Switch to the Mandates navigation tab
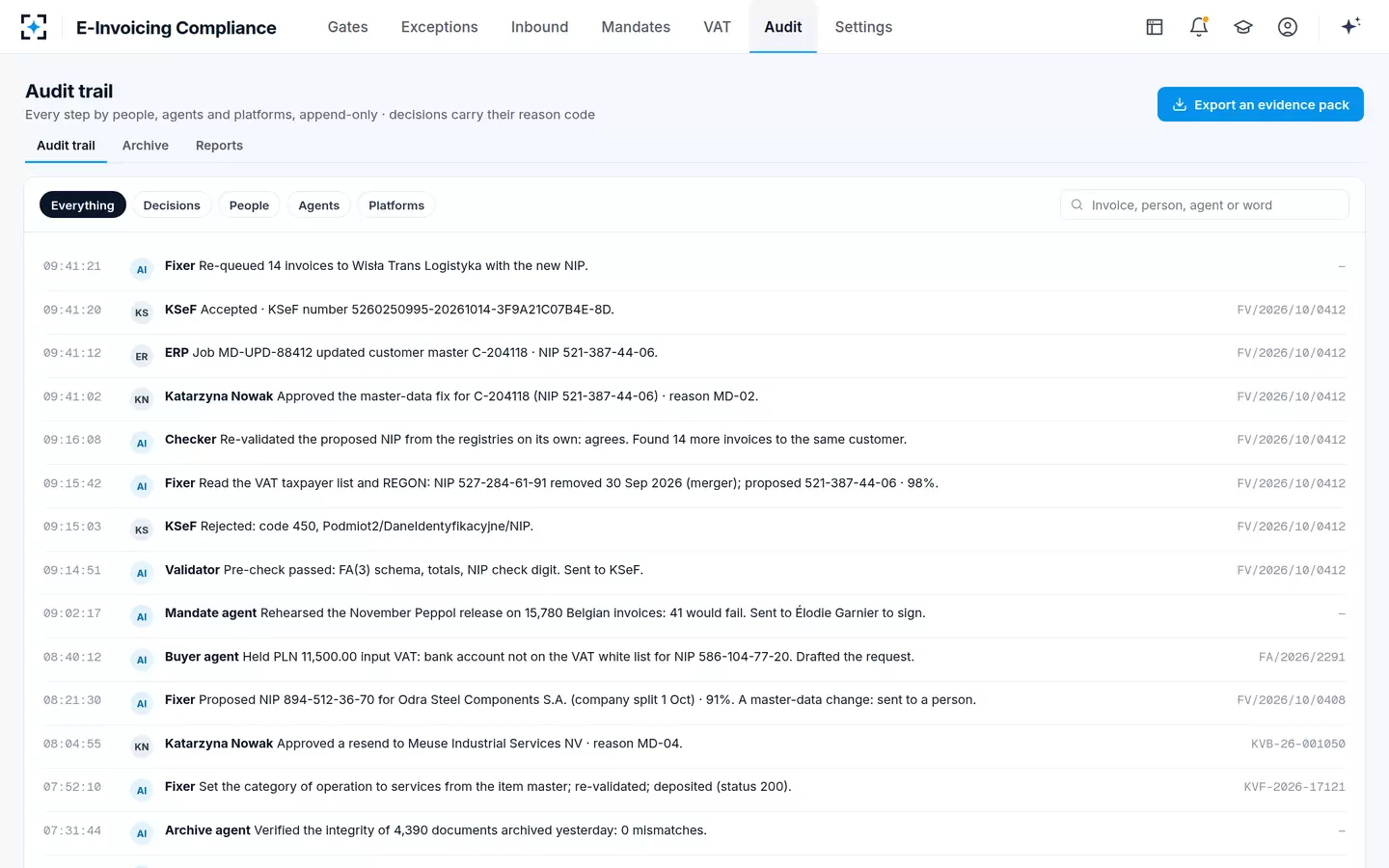Screen dimensions: 1389x868 [636, 27]
